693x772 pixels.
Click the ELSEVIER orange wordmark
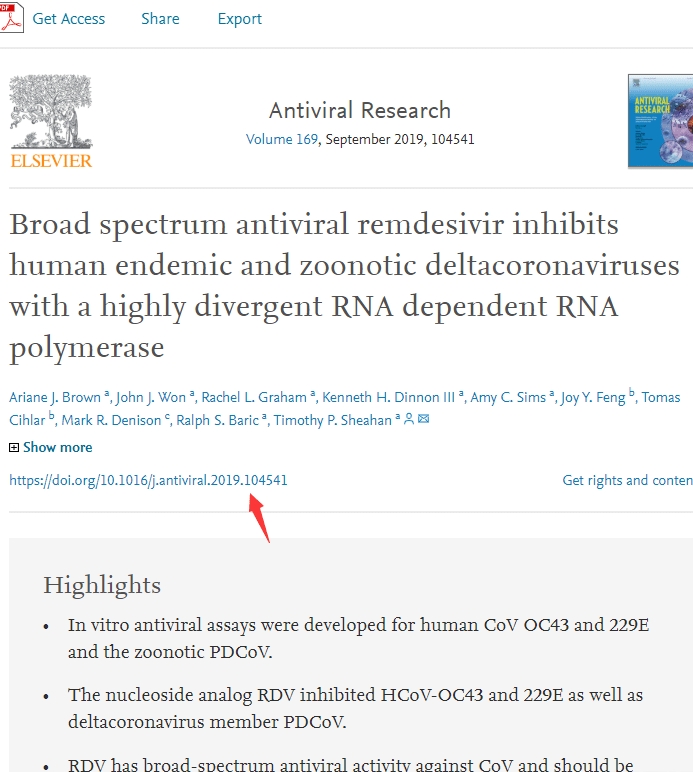[51, 161]
